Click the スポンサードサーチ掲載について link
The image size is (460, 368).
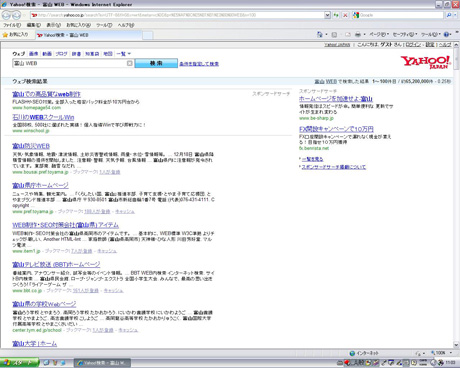pyautogui.click(x=333, y=167)
